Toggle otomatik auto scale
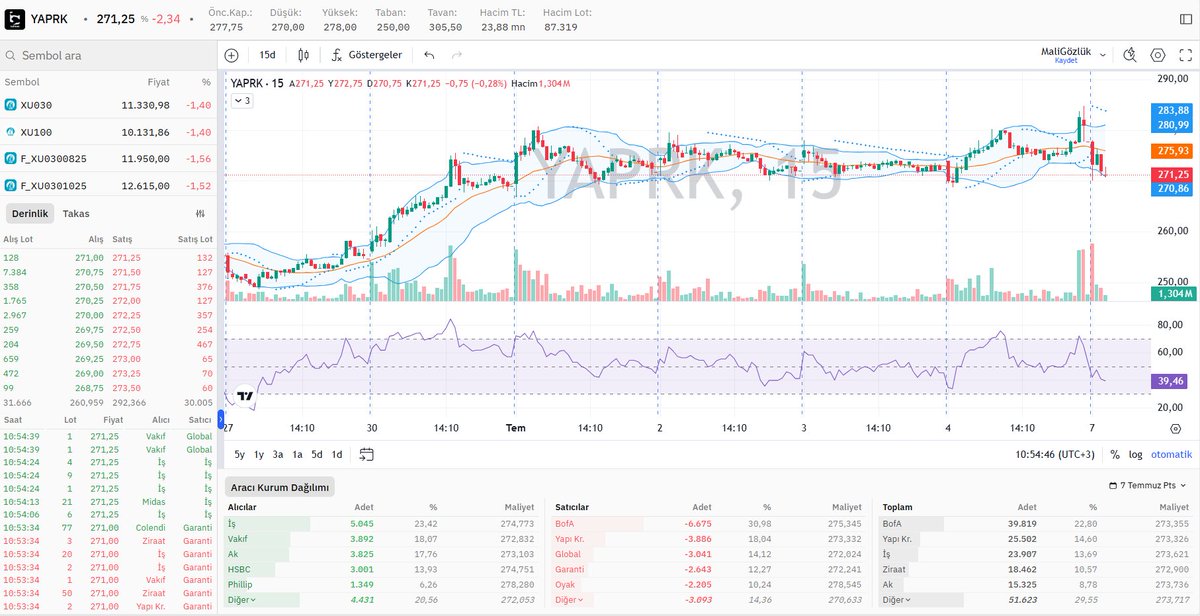This screenshot has width=1200, height=616. [x=1171, y=454]
